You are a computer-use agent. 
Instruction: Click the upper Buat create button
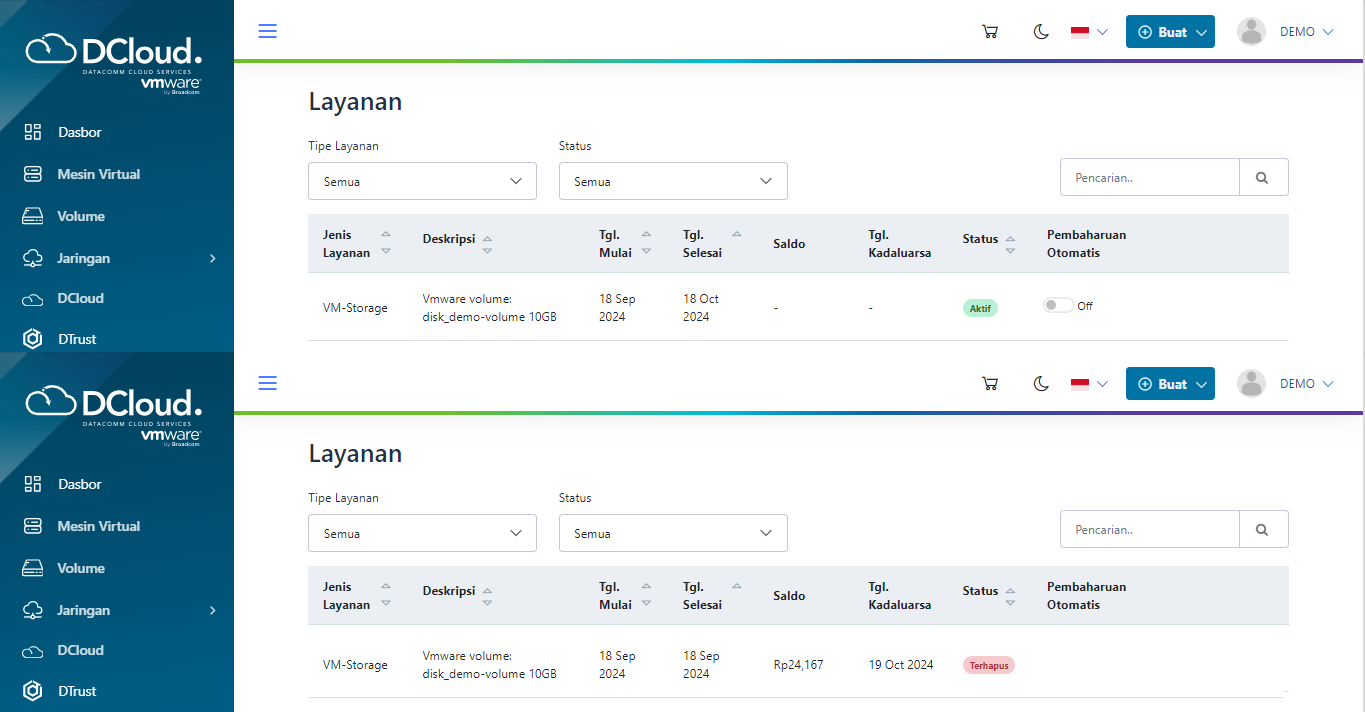pos(1170,32)
